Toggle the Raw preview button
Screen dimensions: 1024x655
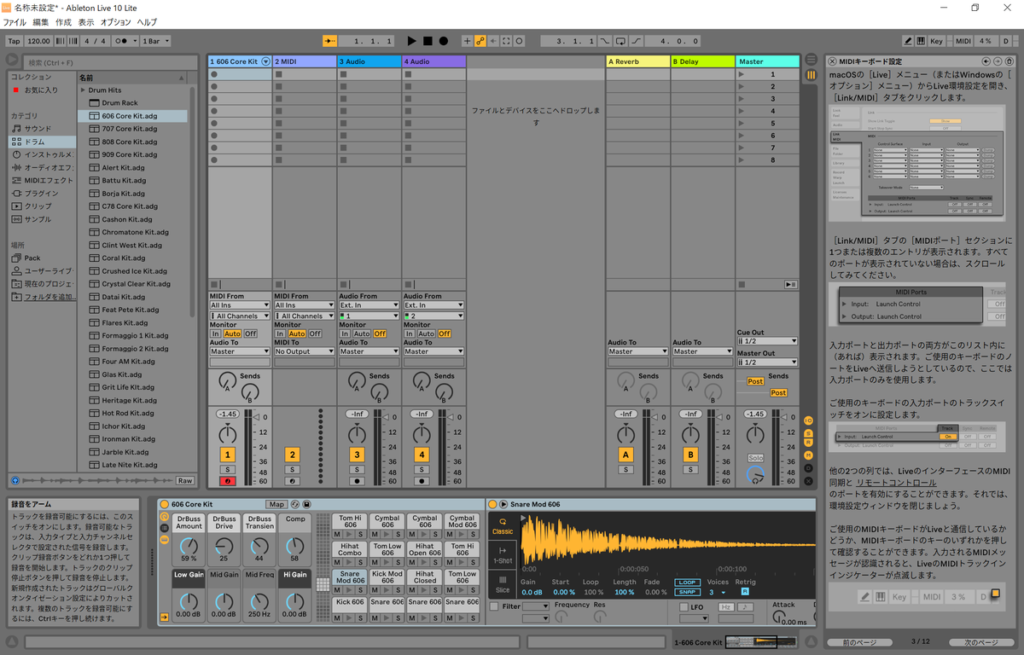(x=185, y=481)
